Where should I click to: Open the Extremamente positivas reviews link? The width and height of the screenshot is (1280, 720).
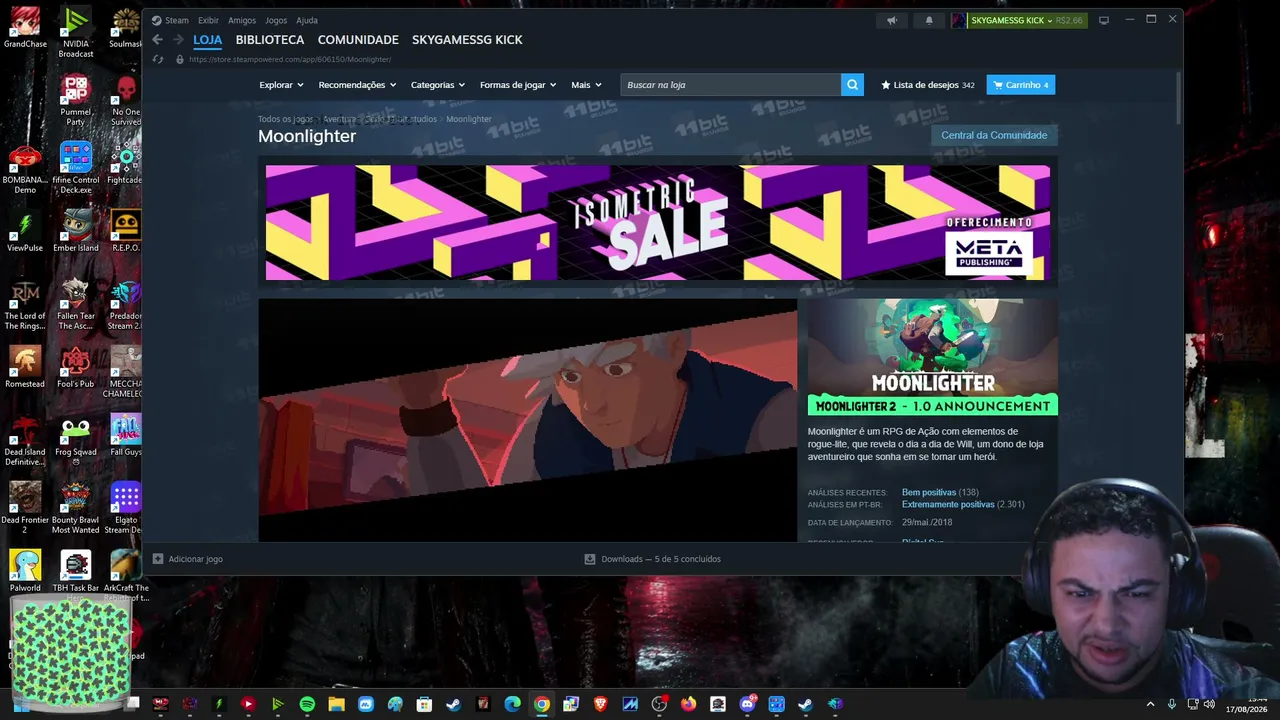948,505
